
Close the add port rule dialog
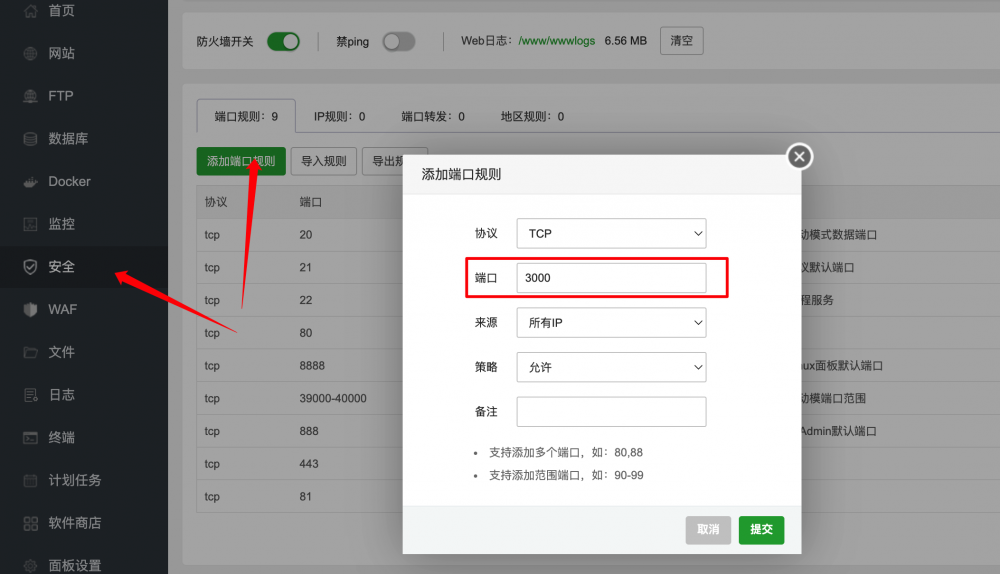(x=798, y=156)
